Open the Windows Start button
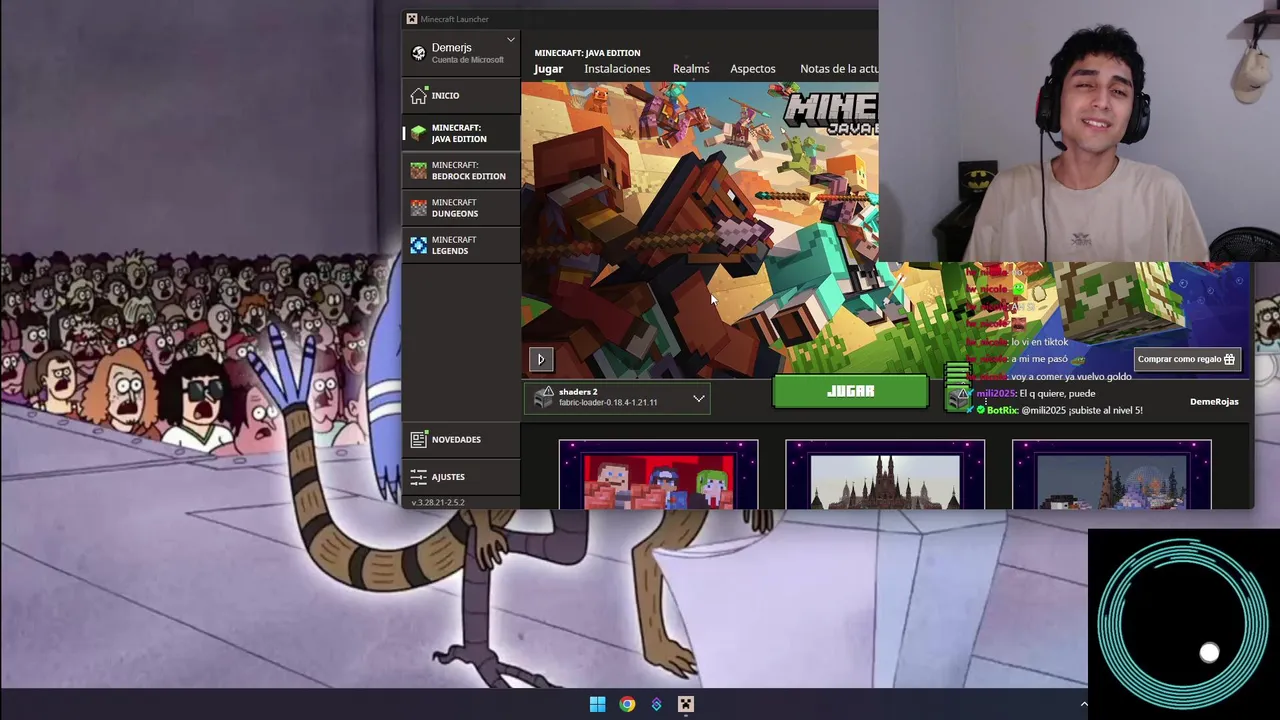The width and height of the screenshot is (1280, 720). click(x=597, y=704)
